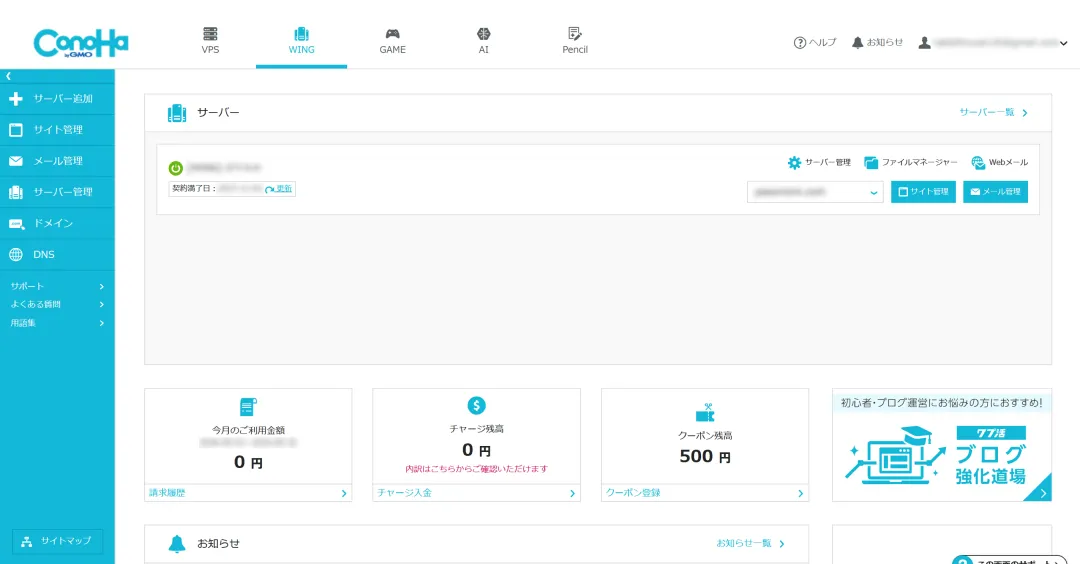
Task: Open ヘルプ help link
Action: point(815,43)
